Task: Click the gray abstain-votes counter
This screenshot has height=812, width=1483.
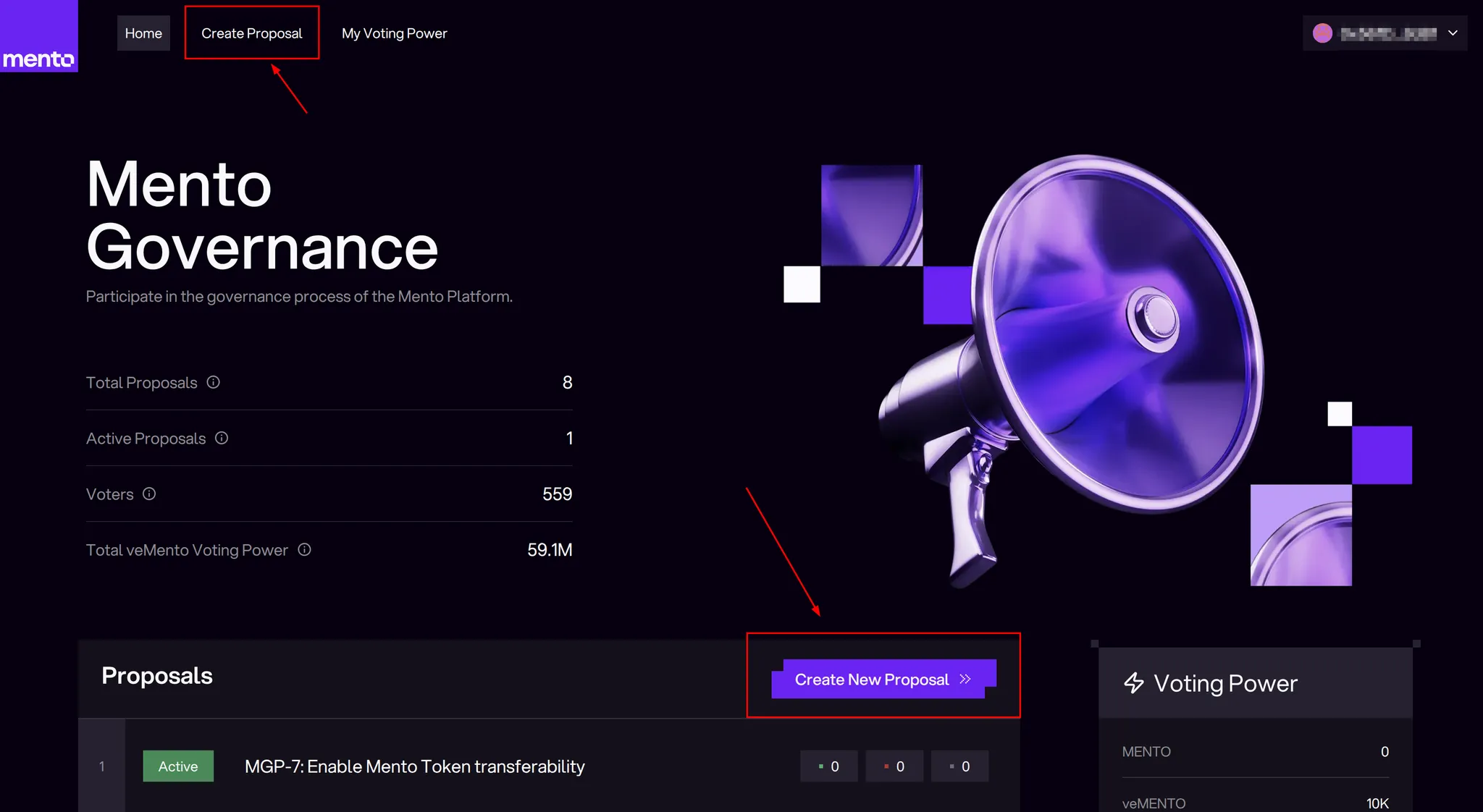Action: pos(959,766)
